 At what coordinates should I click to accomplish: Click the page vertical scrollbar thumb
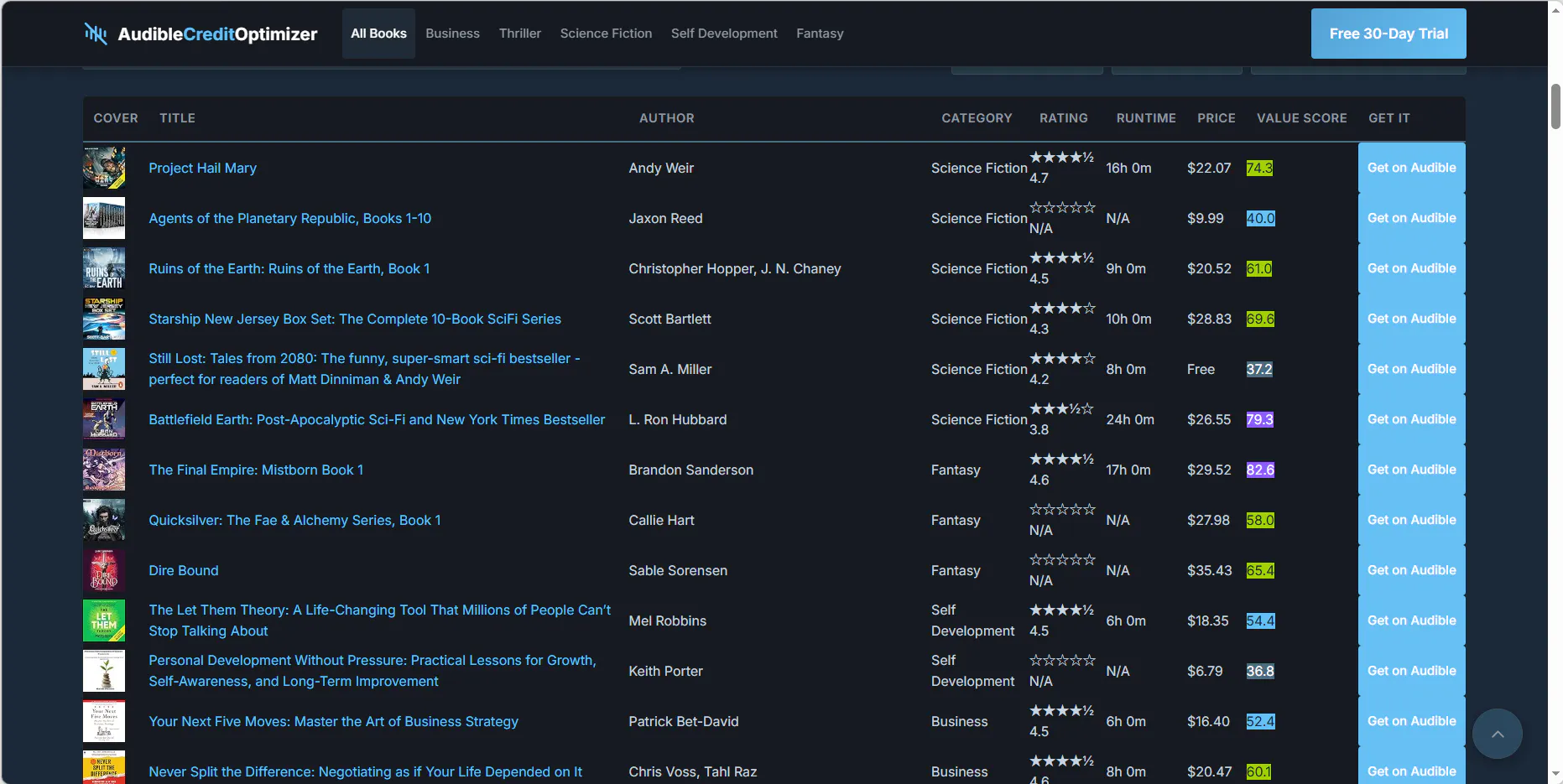(x=1555, y=106)
